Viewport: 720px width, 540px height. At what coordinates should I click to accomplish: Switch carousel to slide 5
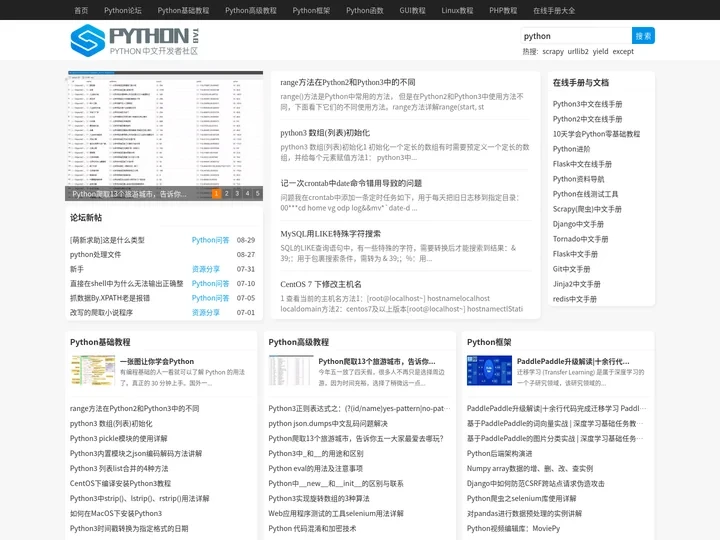pos(258,194)
